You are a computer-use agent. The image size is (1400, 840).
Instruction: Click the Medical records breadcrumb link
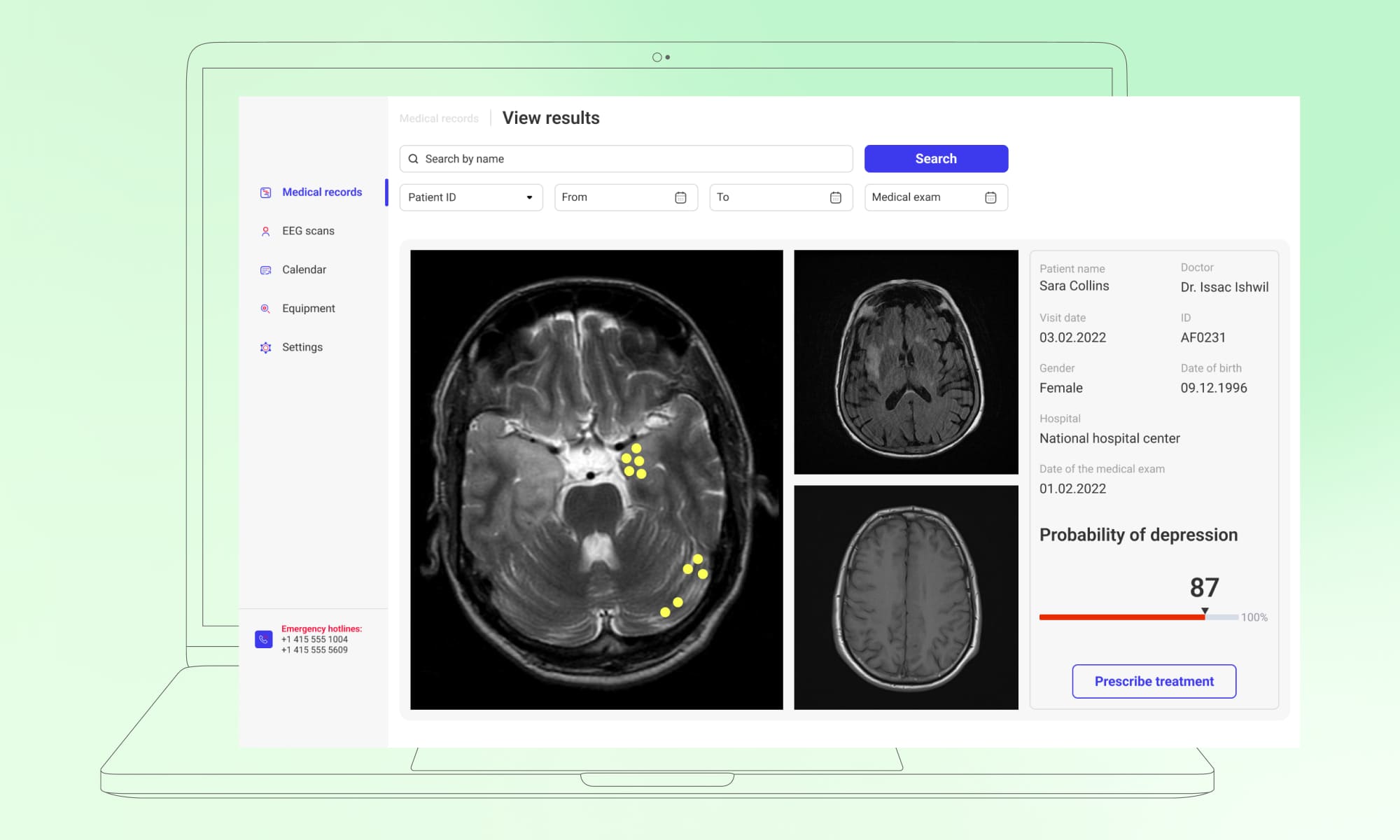(439, 118)
